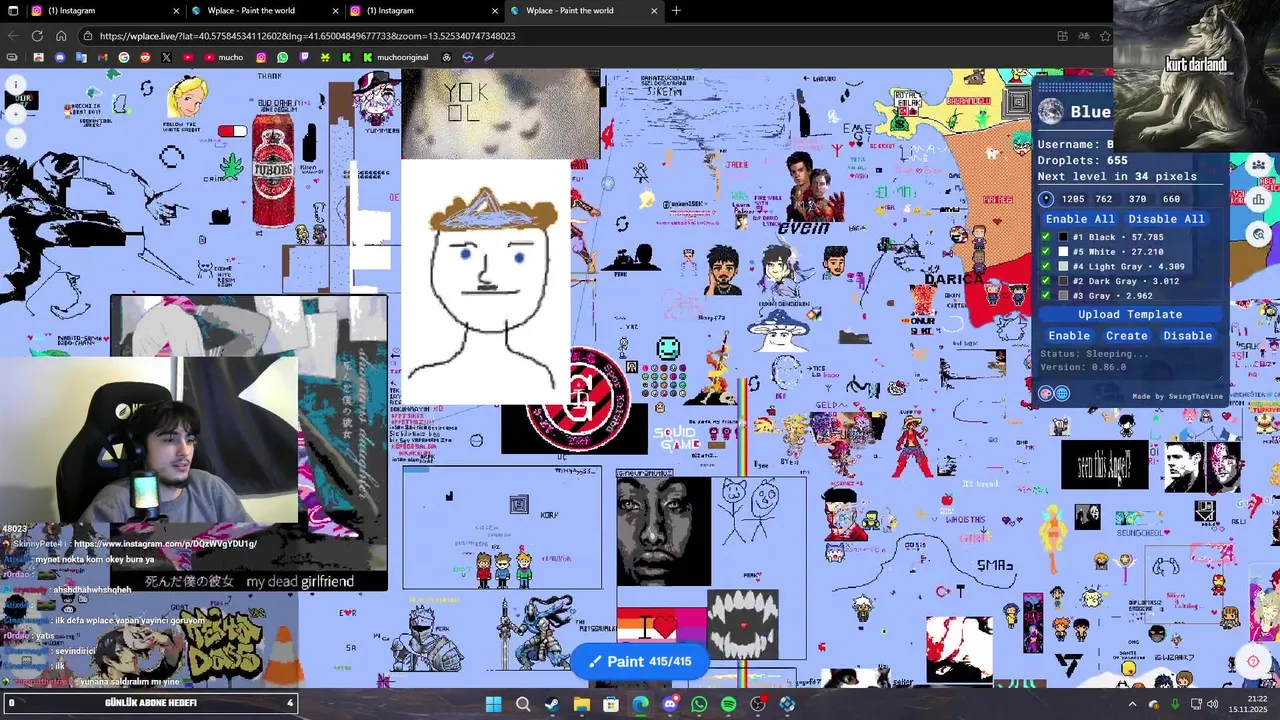The image size is (1280, 720).
Task: Click the Upload Template button
Action: pyautogui.click(x=1130, y=314)
